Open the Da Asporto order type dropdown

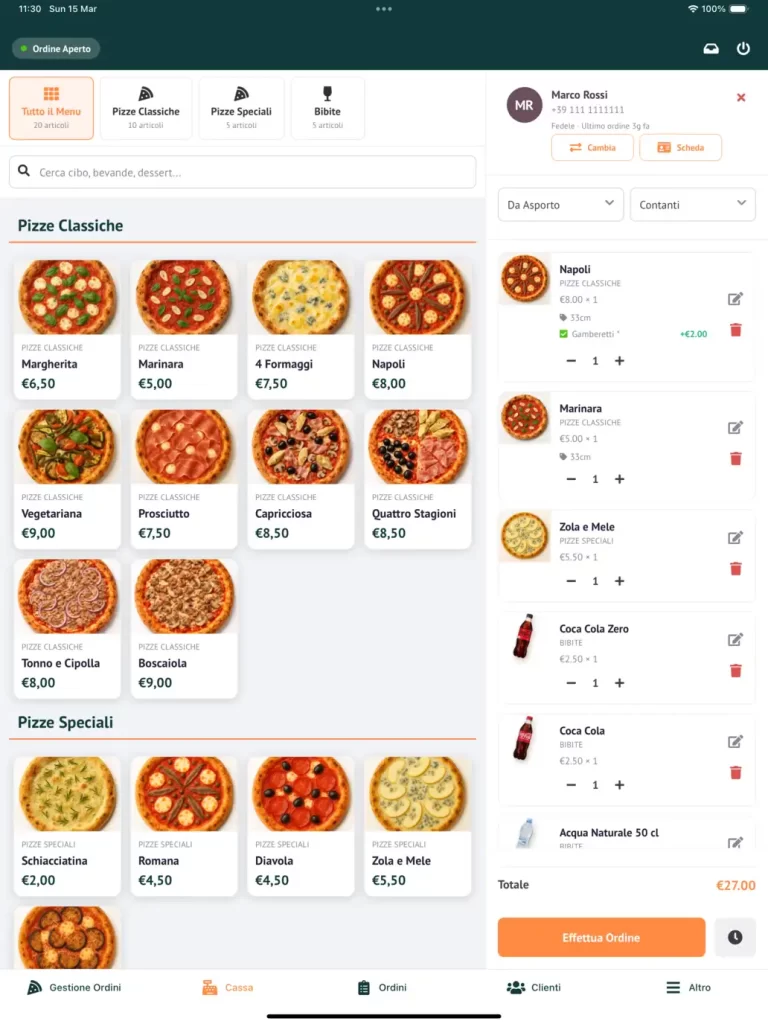(560, 205)
